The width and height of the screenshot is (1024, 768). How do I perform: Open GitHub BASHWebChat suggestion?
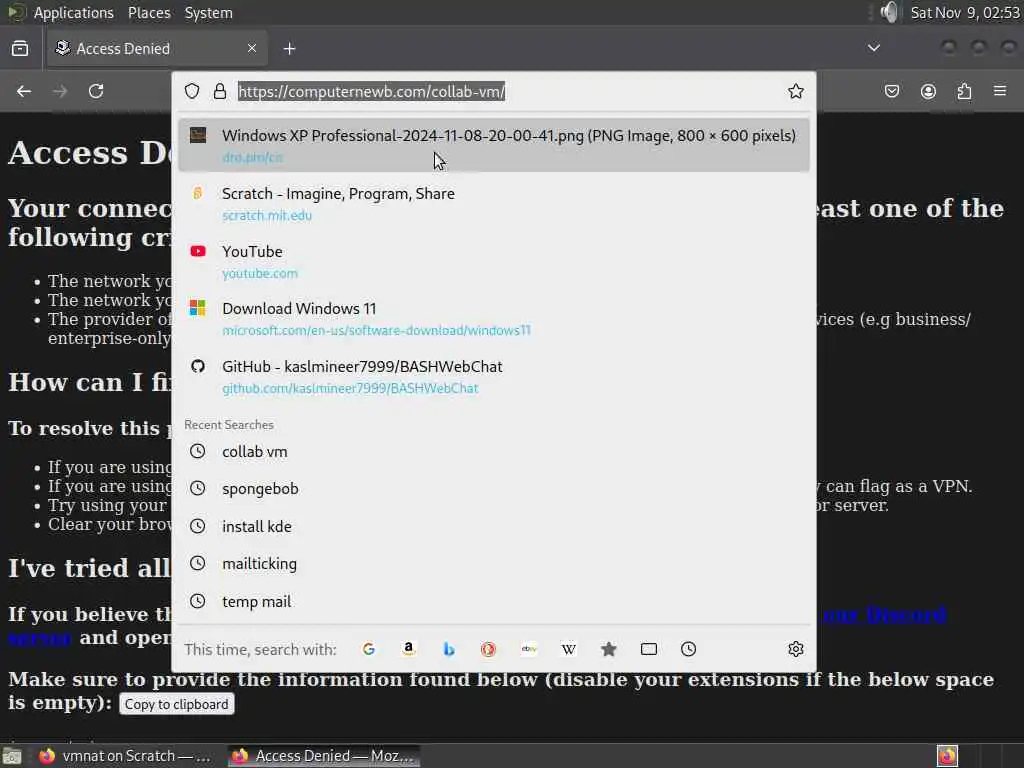click(x=494, y=377)
